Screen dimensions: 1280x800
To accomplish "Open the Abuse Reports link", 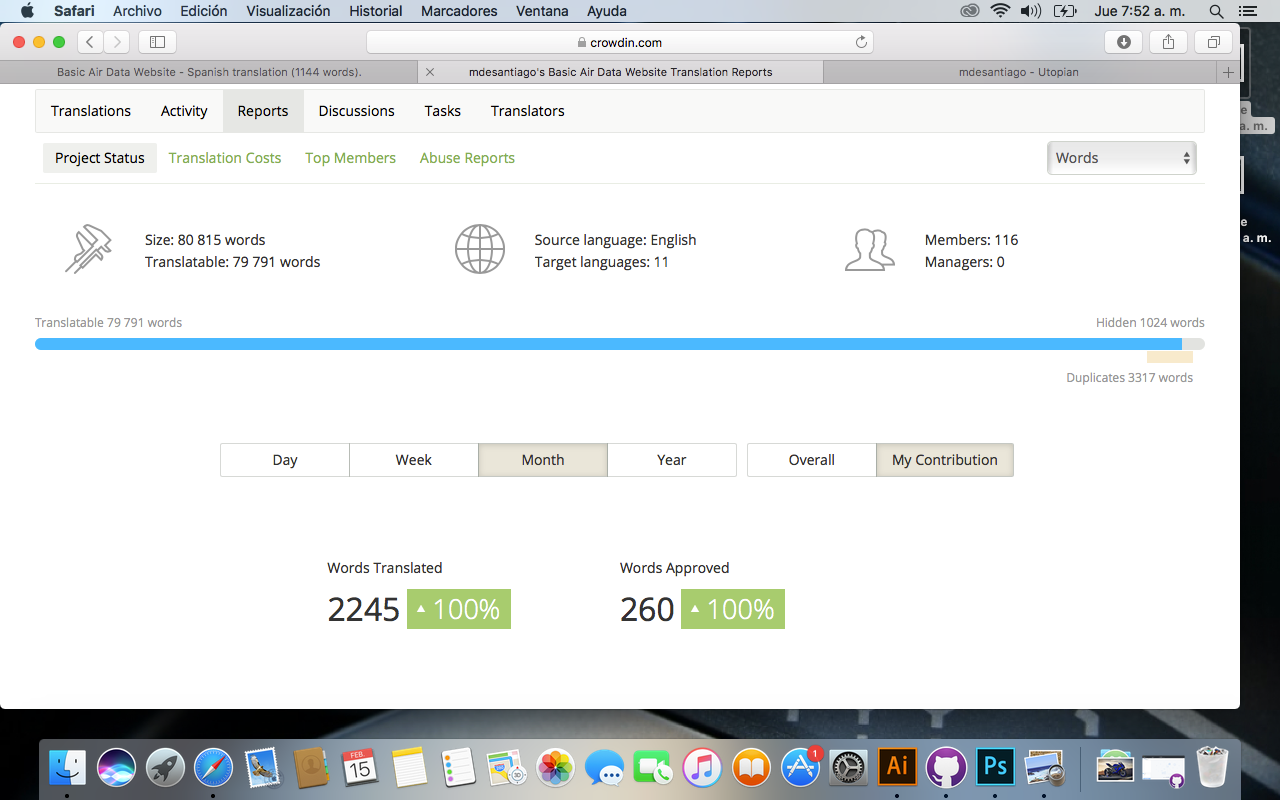I will pos(467,158).
